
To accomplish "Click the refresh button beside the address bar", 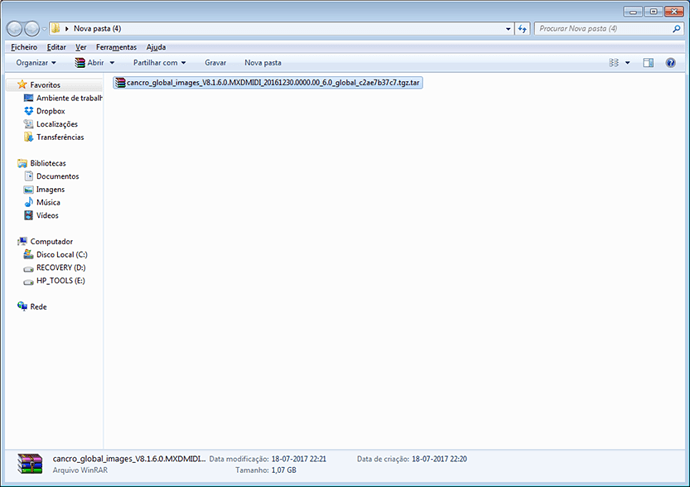I will pos(521,29).
